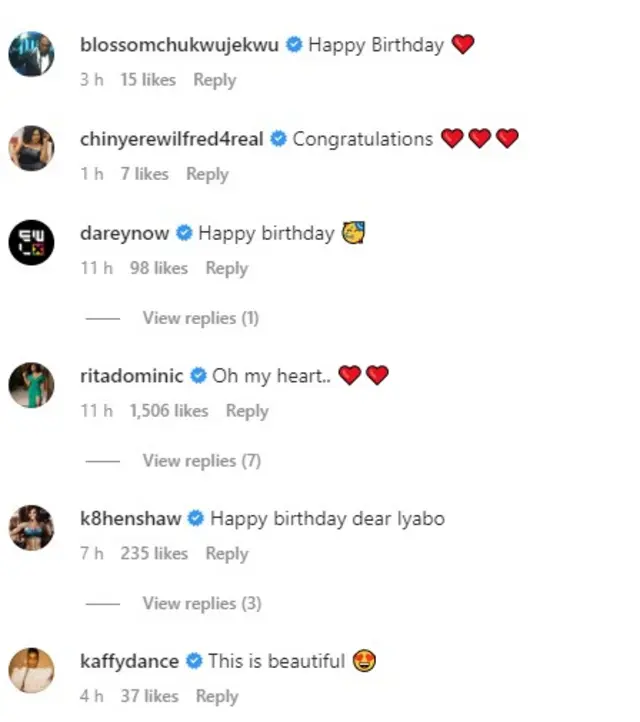Click verified badge beside dareynow
This screenshot has height=722, width=640.
coord(184,234)
